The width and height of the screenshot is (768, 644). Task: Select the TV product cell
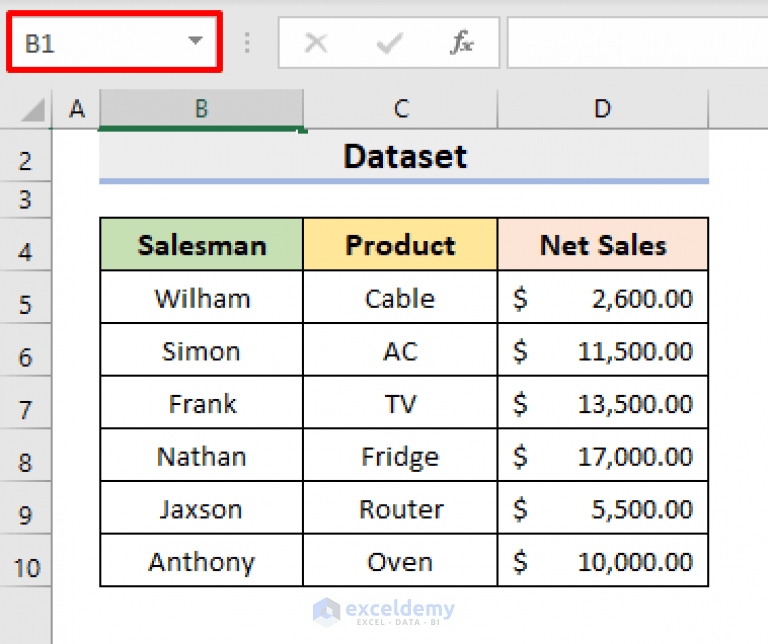[400, 403]
